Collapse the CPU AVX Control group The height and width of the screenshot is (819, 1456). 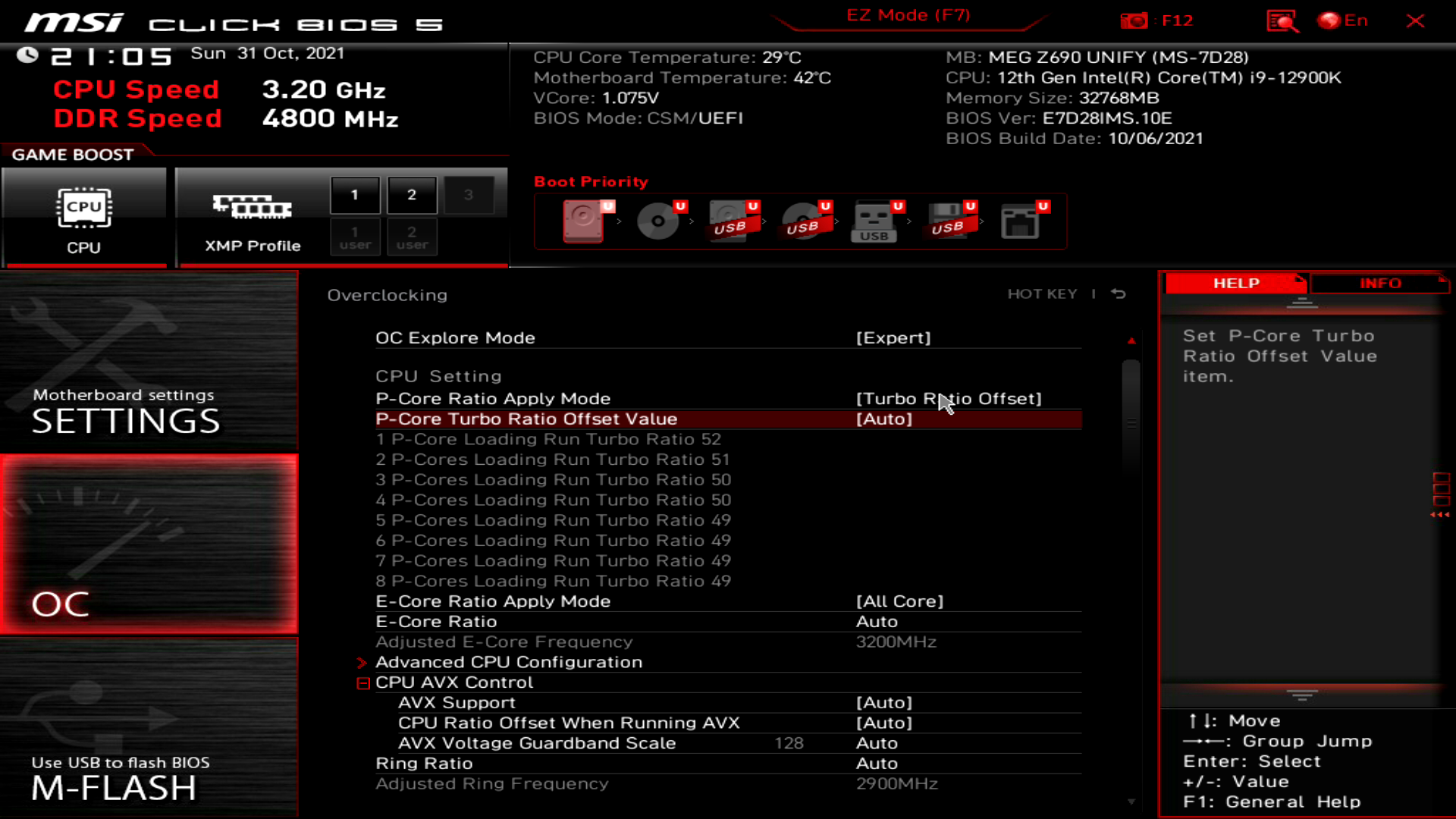pyautogui.click(x=363, y=682)
